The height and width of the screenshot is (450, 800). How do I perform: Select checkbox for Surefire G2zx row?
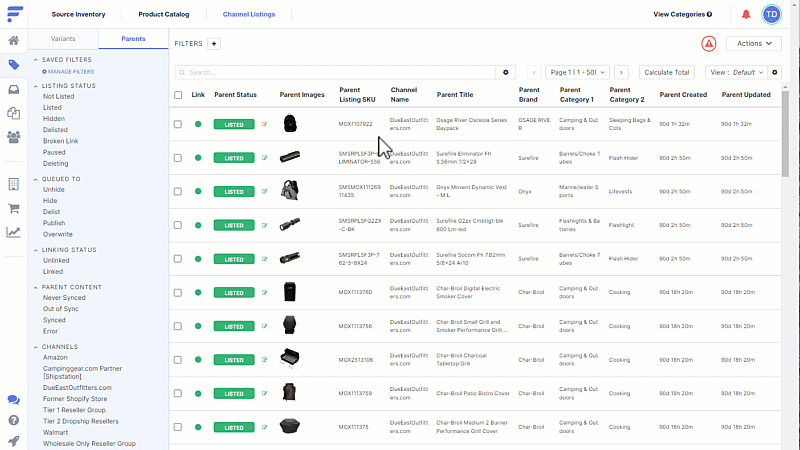coord(178,225)
